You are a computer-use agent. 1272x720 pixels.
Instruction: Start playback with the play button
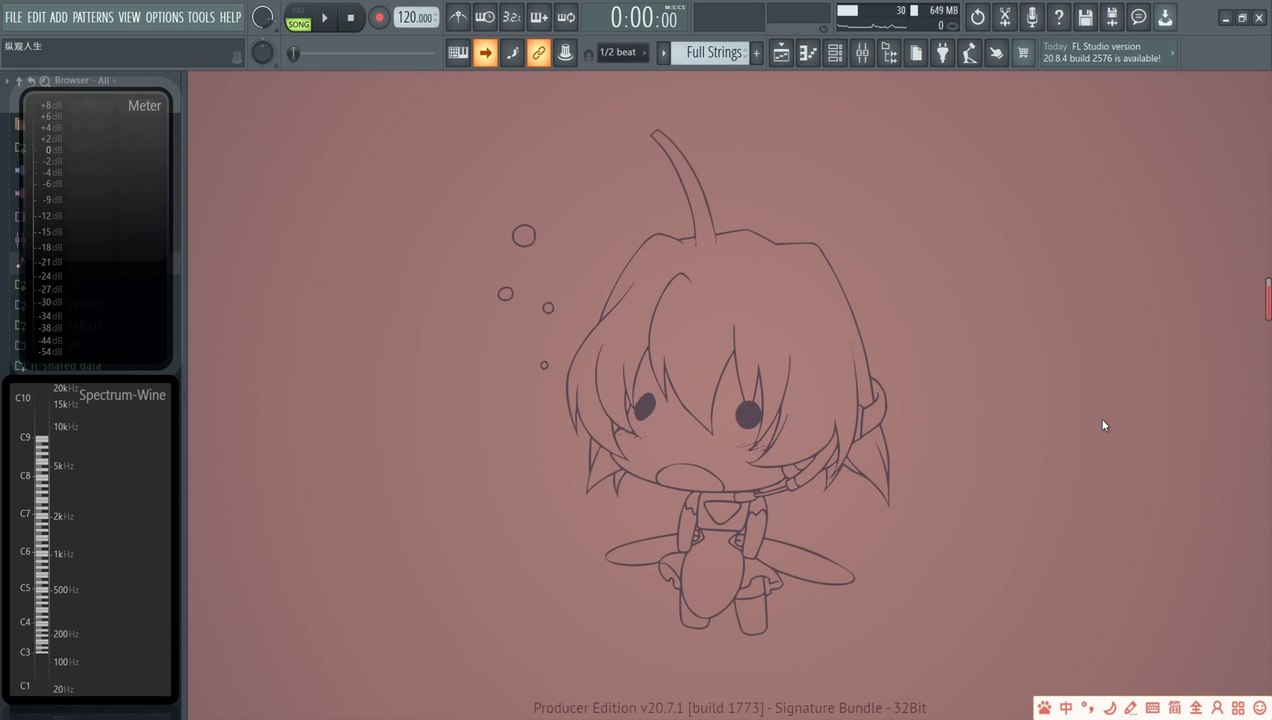[324, 17]
